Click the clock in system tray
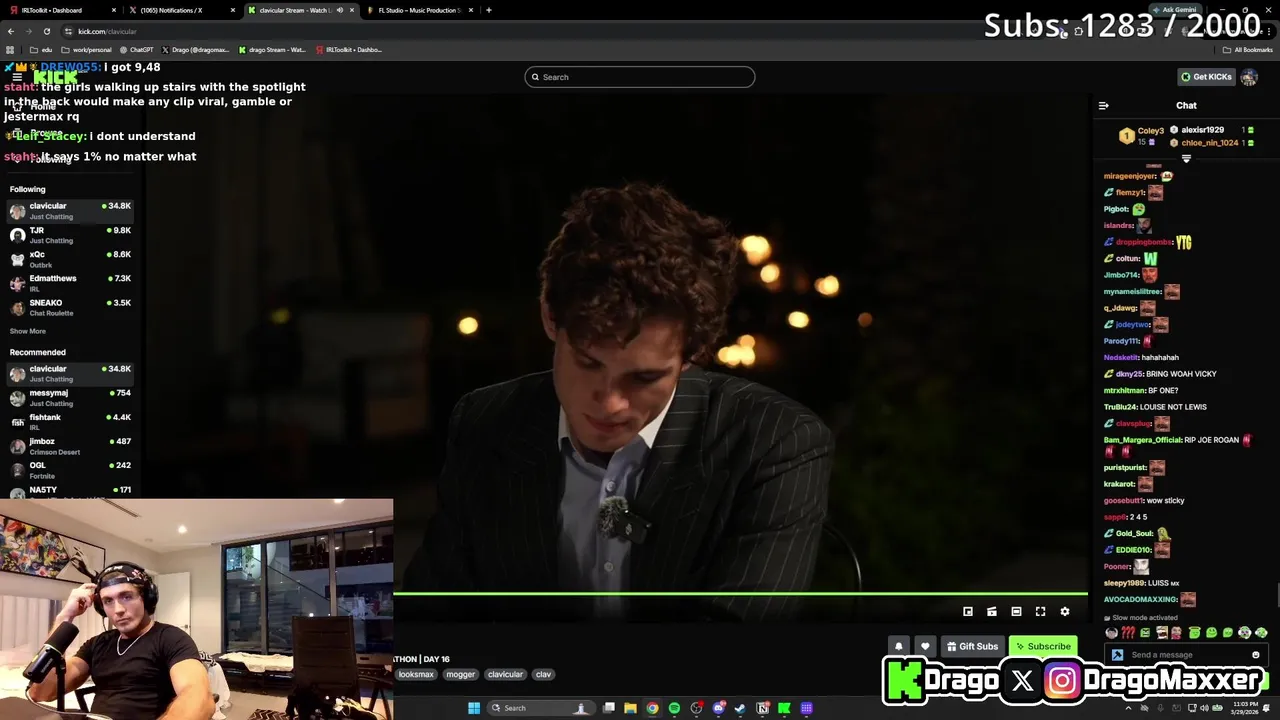Image resolution: width=1280 pixels, height=720 pixels. click(x=1245, y=708)
